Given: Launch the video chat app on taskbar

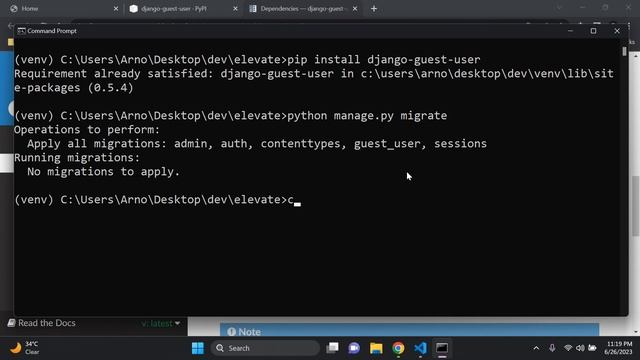Looking at the screenshot, I should 354,348.
